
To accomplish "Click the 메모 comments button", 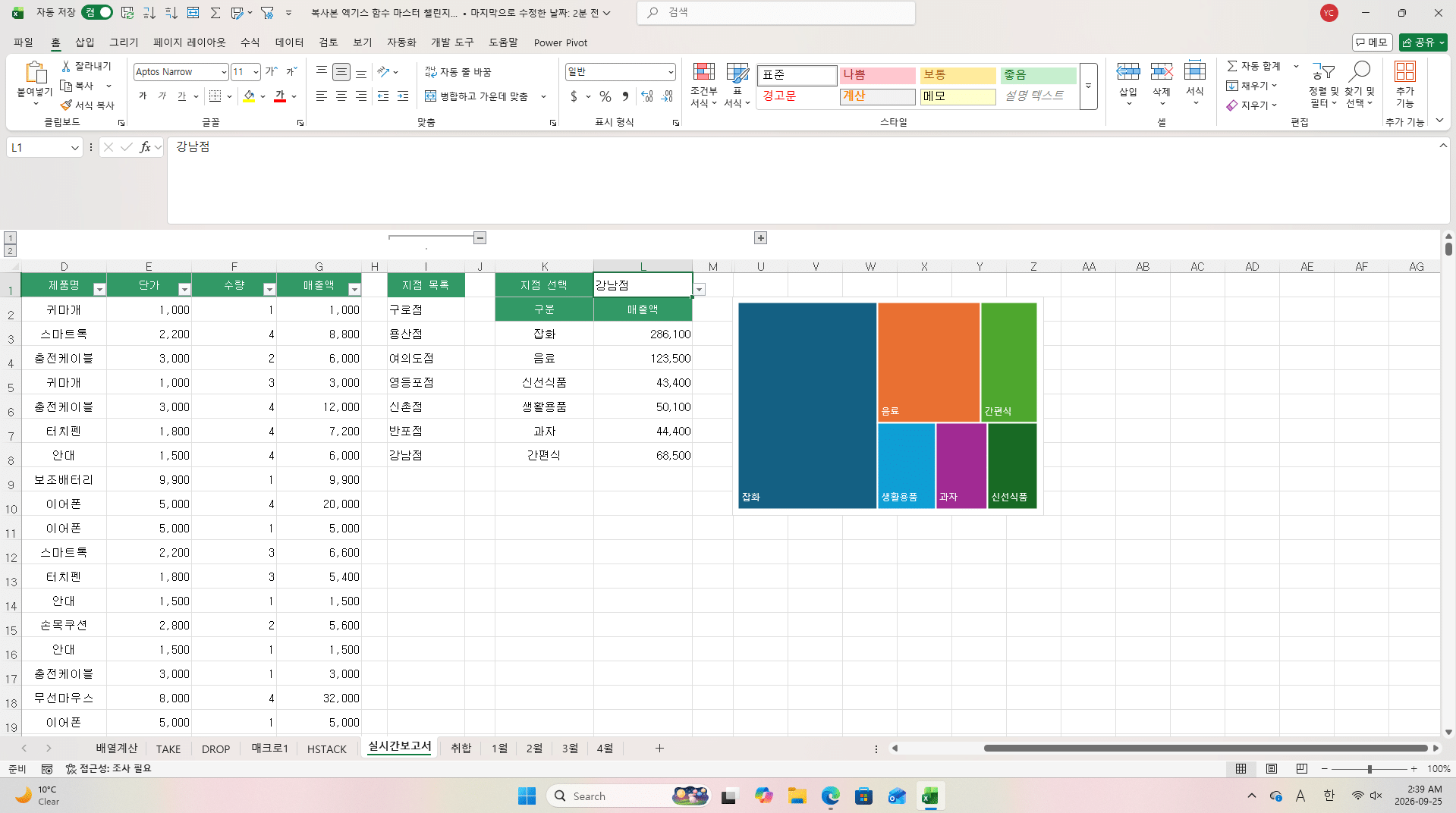I will pos(1372,42).
